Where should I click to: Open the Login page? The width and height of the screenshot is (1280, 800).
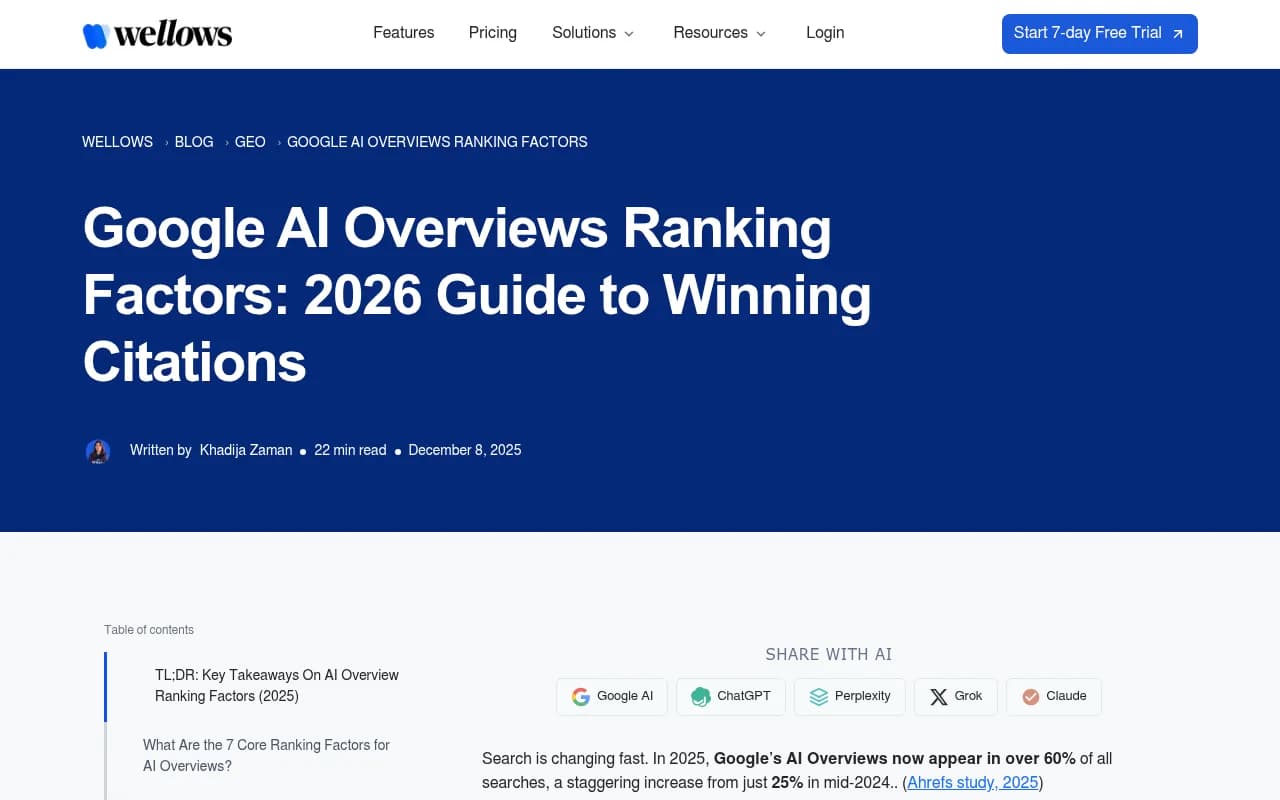[x=825, y=33]
